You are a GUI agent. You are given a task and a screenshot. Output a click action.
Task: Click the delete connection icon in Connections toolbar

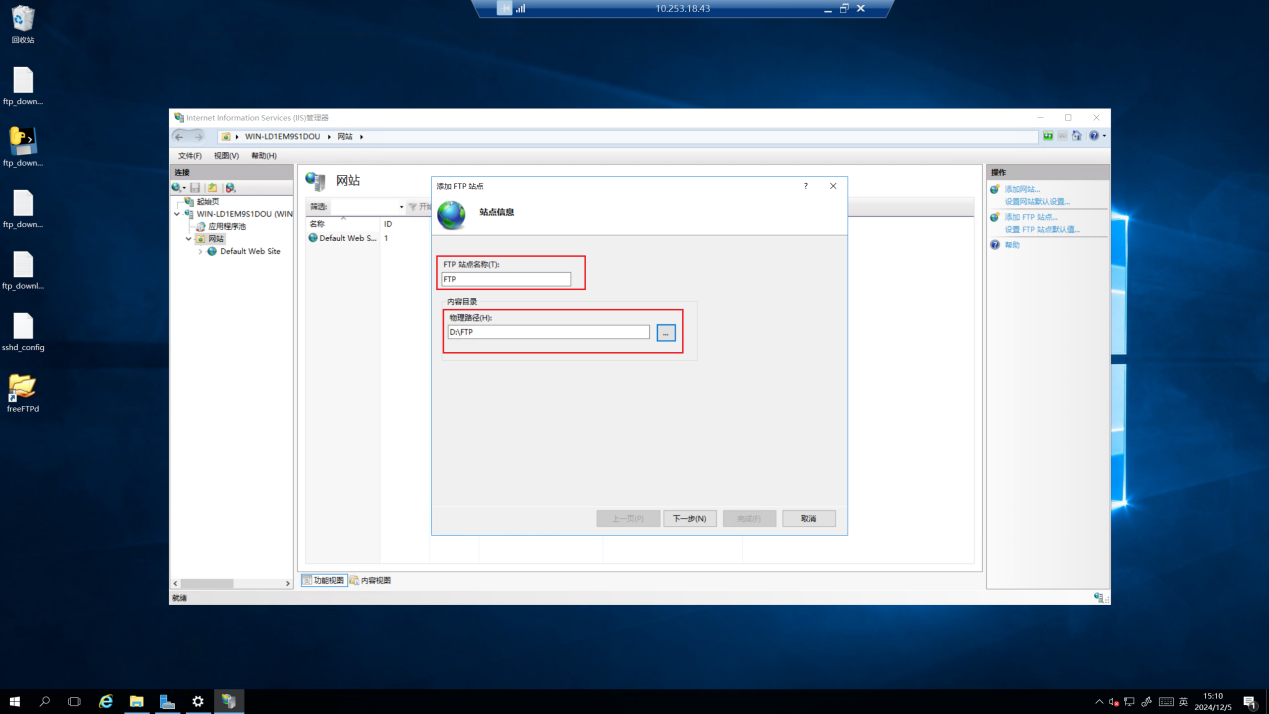coord(230,188)
